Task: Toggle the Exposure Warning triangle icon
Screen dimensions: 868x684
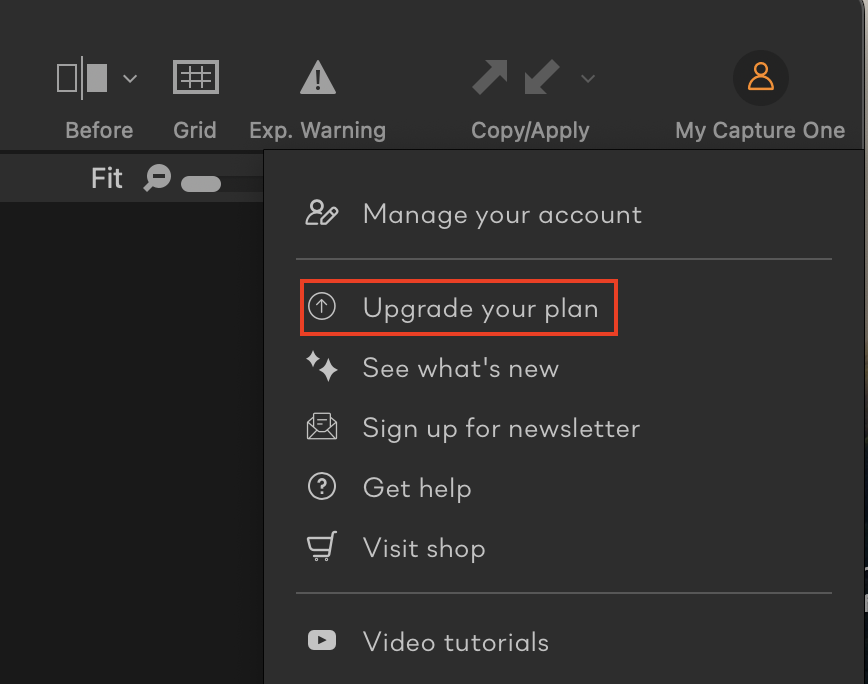Action: 318,77
